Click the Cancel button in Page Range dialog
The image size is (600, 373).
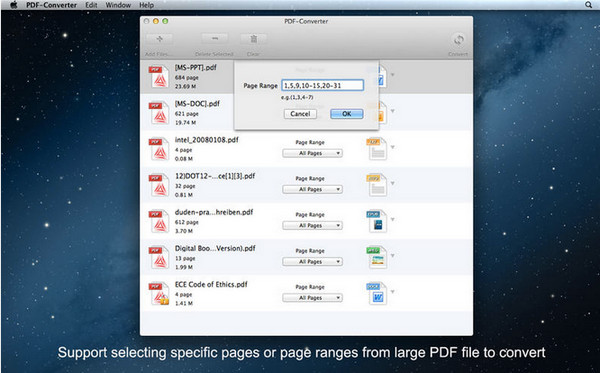[300, 114]
